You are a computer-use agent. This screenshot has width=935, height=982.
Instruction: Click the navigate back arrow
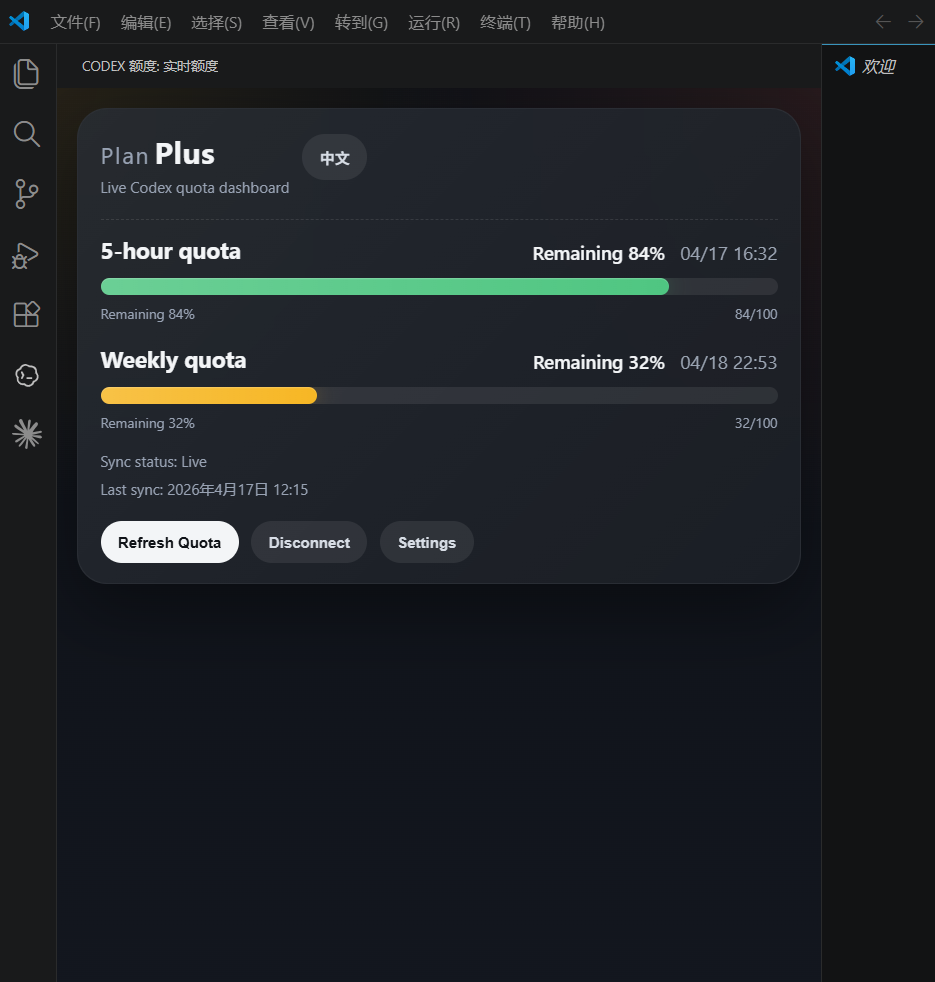(883, 22)
